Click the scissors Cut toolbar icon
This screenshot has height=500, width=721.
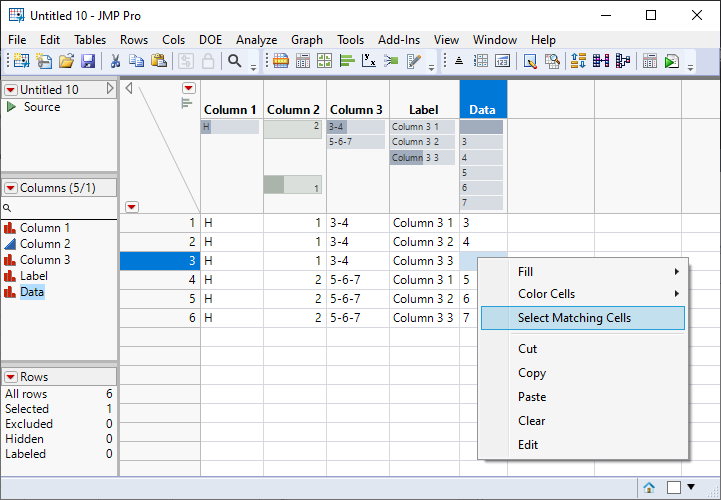pos(115,61)
